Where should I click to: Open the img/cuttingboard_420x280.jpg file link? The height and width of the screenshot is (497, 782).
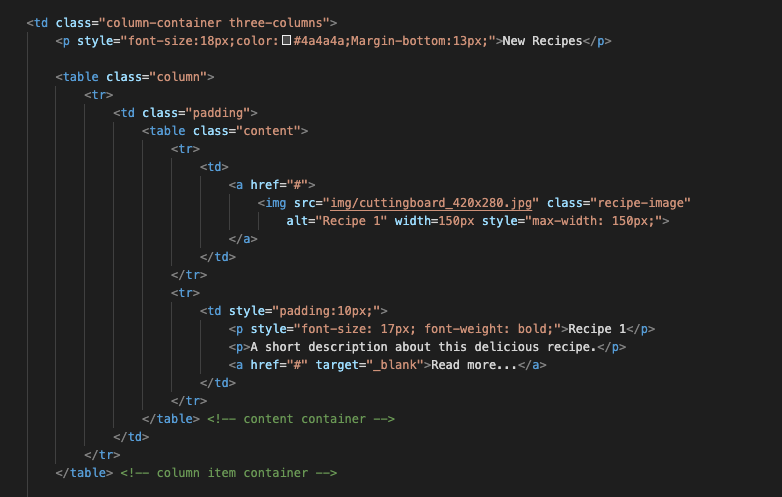click(x=431, y=203)
